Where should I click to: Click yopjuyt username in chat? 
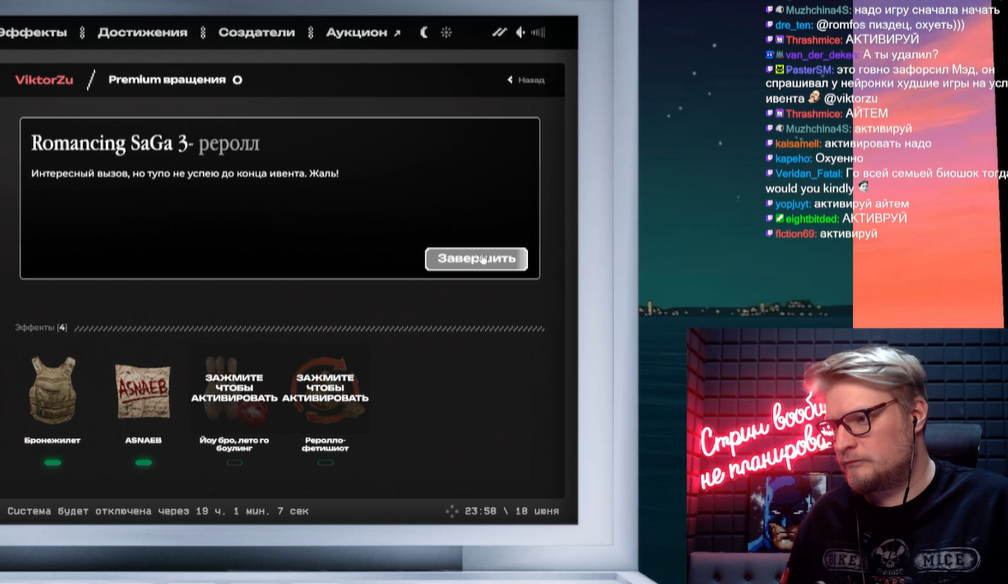(793, 204)
